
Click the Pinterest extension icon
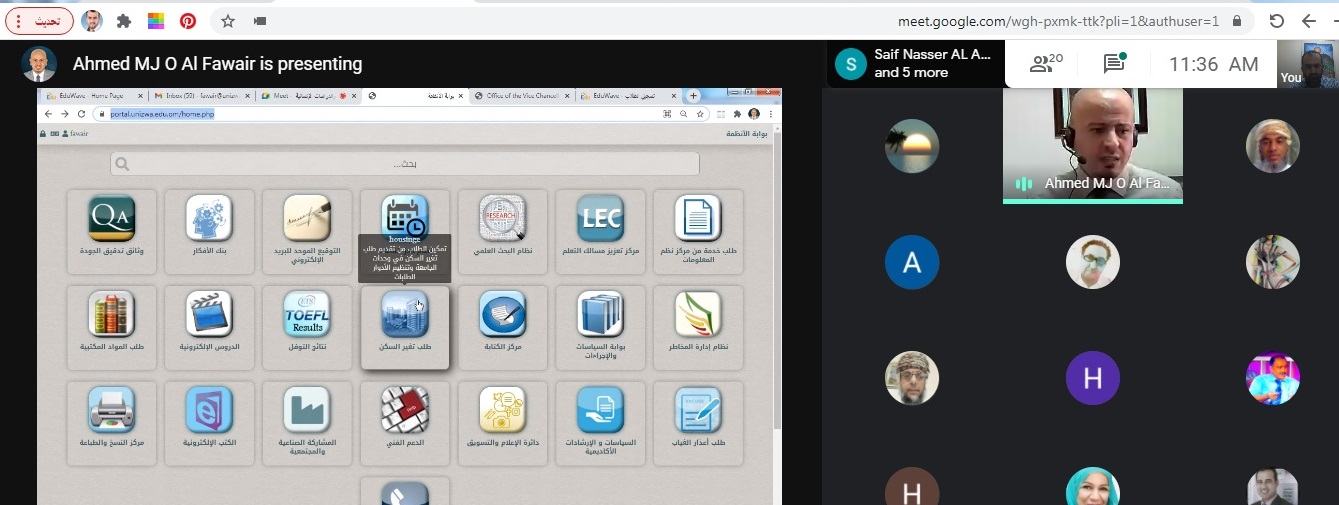click(188, 20)
